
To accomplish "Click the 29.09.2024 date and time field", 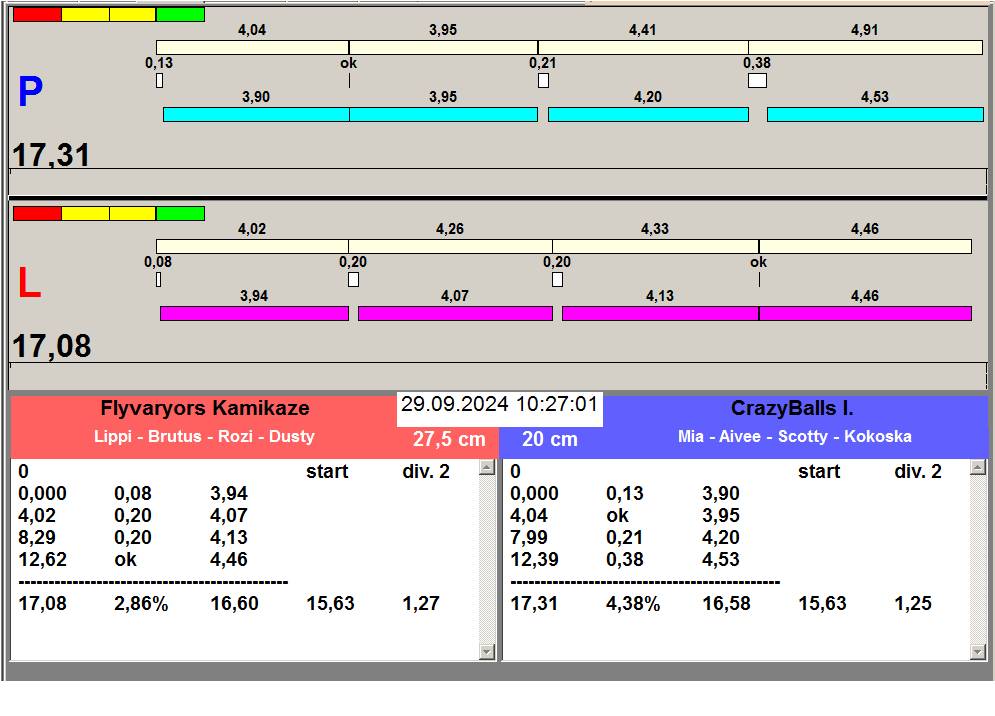I will tap(499, 406).
